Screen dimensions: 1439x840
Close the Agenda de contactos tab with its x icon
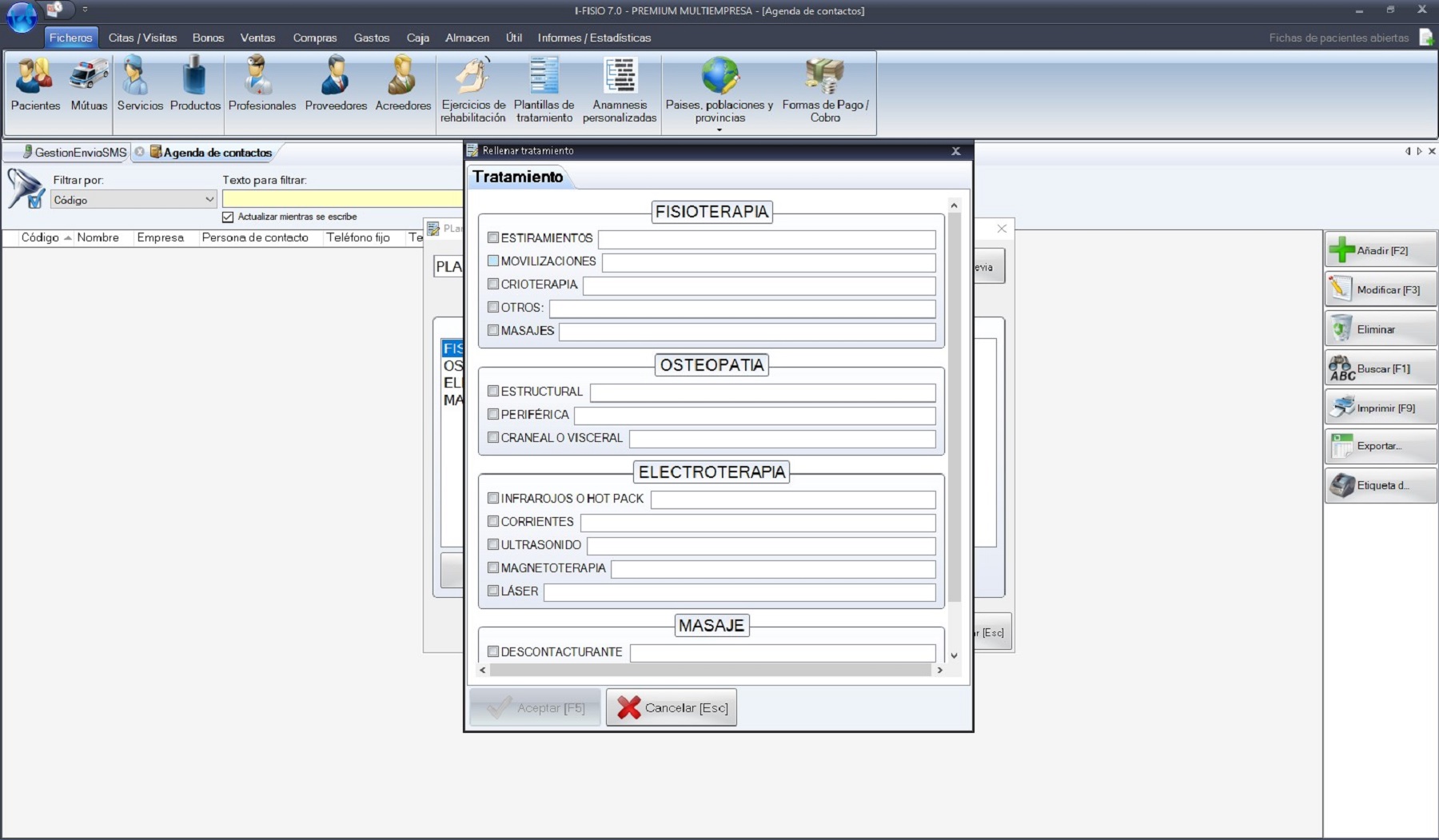[140, 152]
